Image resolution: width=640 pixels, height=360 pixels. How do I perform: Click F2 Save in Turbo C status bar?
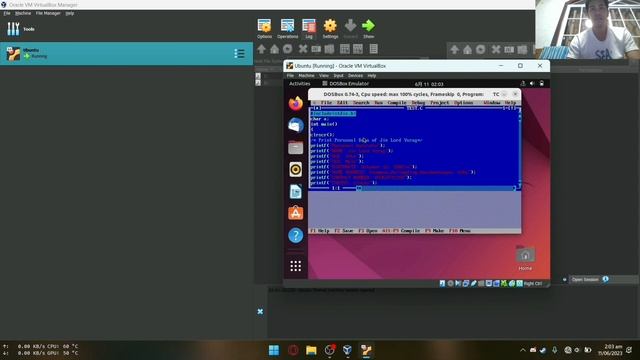click(344, 231)
